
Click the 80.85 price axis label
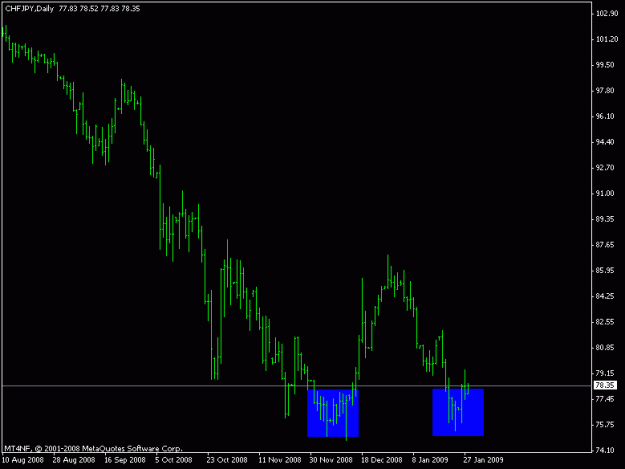point(605,347)
